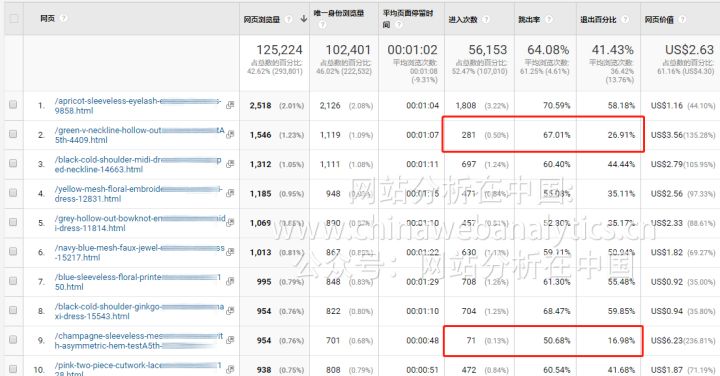Check the box for row 2 green-v-neckline
The image size is (720, 376).
click(13, 134)
